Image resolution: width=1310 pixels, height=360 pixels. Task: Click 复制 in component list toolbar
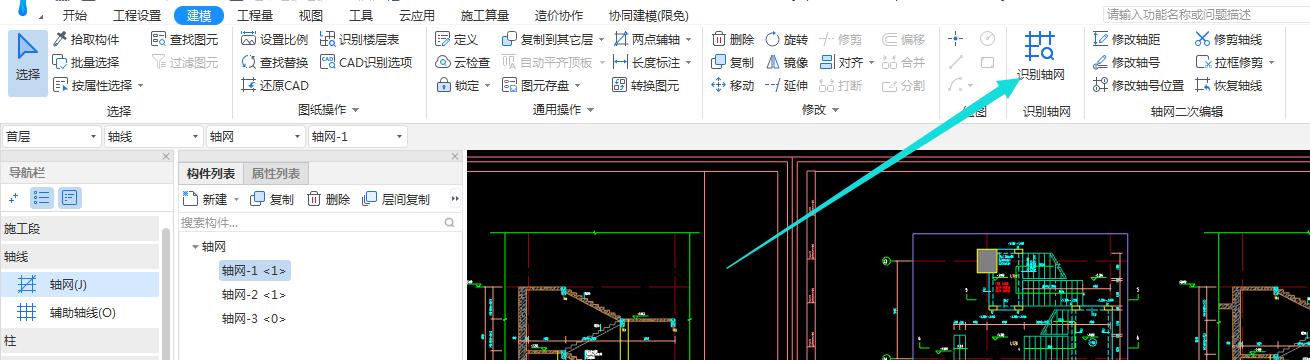(x=272, y=200)
